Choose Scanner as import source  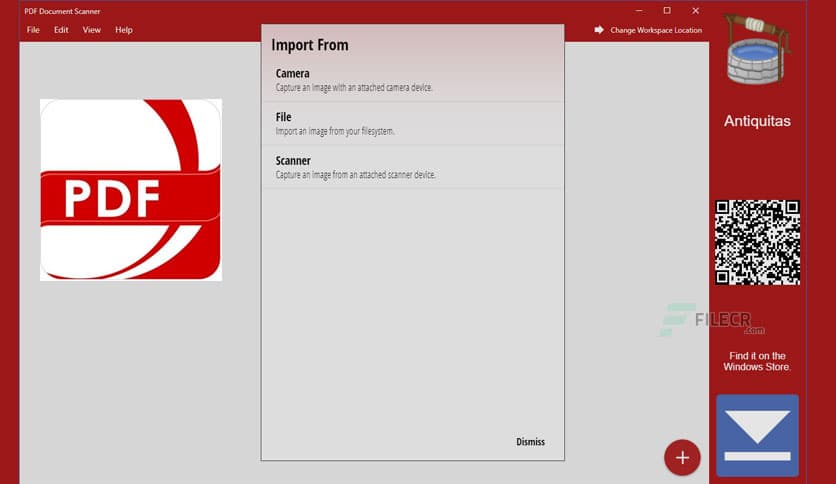click(413, 167)
